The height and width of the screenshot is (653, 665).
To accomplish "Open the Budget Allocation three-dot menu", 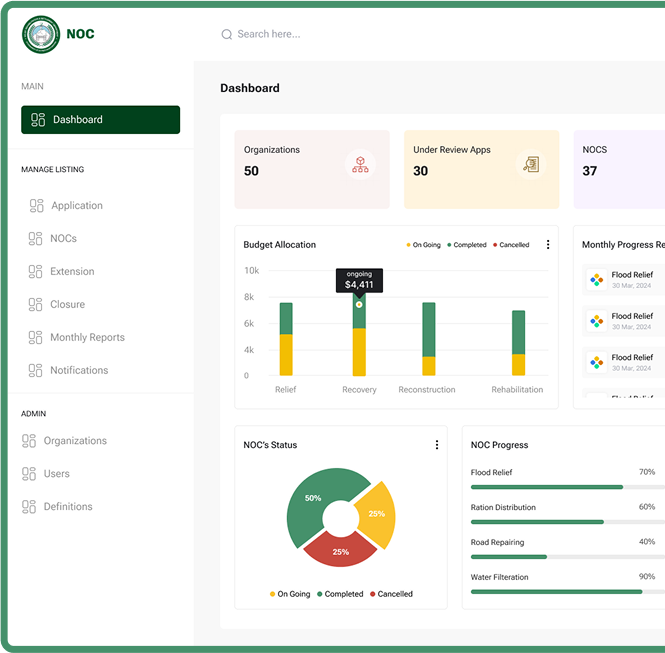I will (x=547, y=245).
